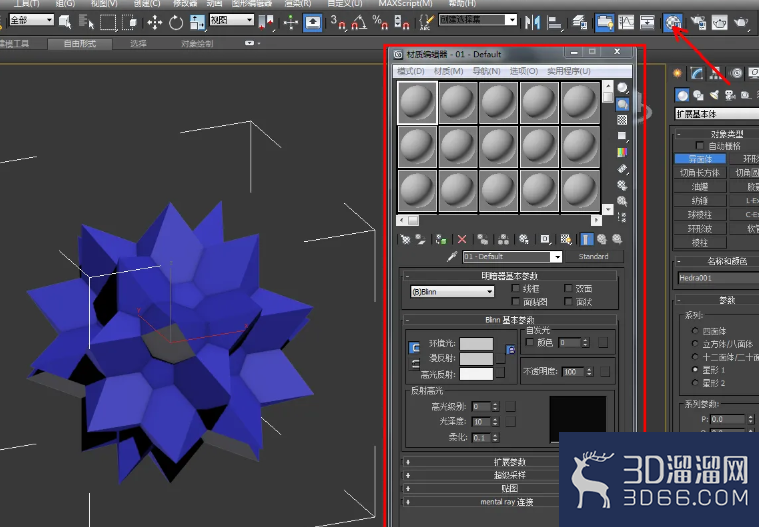Select the Move tool in main toolbar
Viewport: 759px width, 527px height.
tap(154, 22)
